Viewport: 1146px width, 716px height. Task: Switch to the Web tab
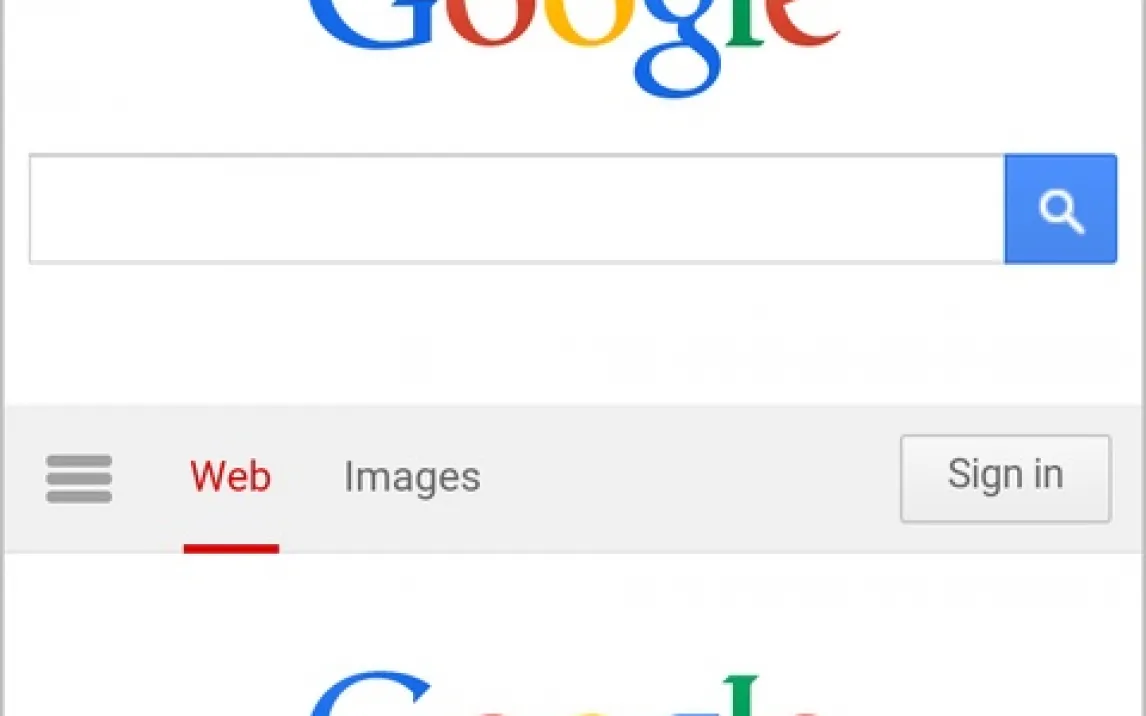[x=231, y=477]
